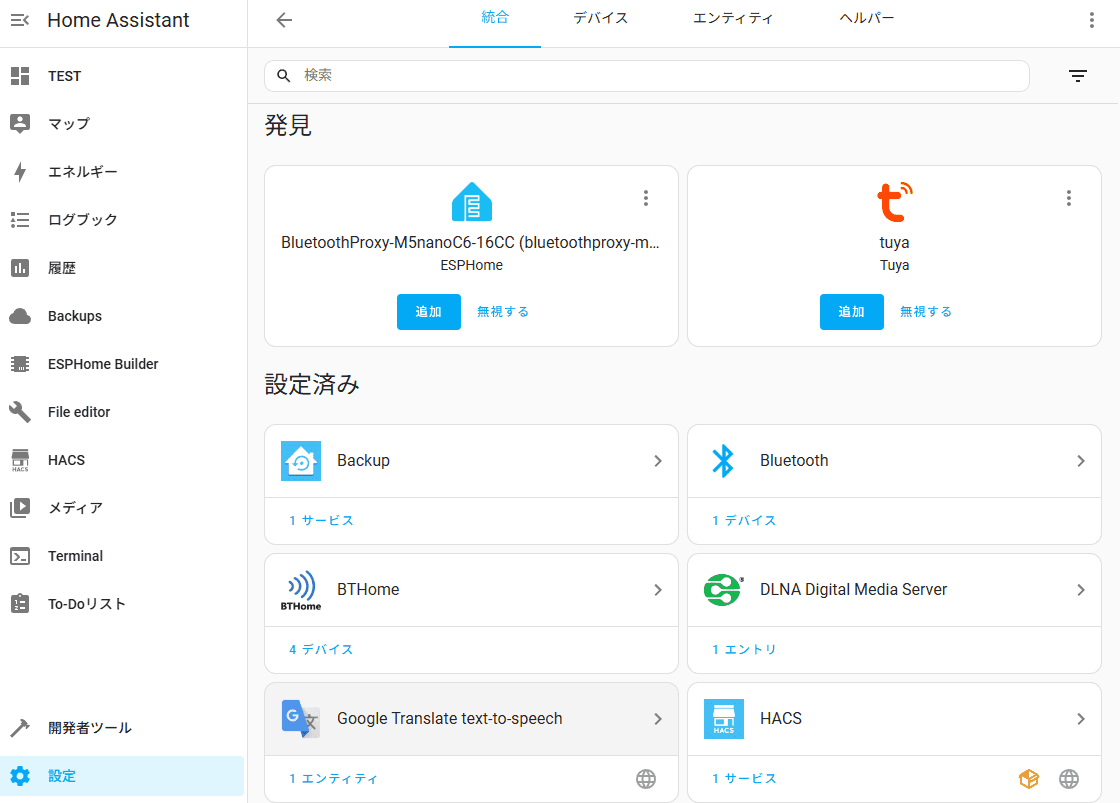The height and width of the screenshot is (803, 1120).
Task: Switch to the ヘルパー tab
Action: 866,18
